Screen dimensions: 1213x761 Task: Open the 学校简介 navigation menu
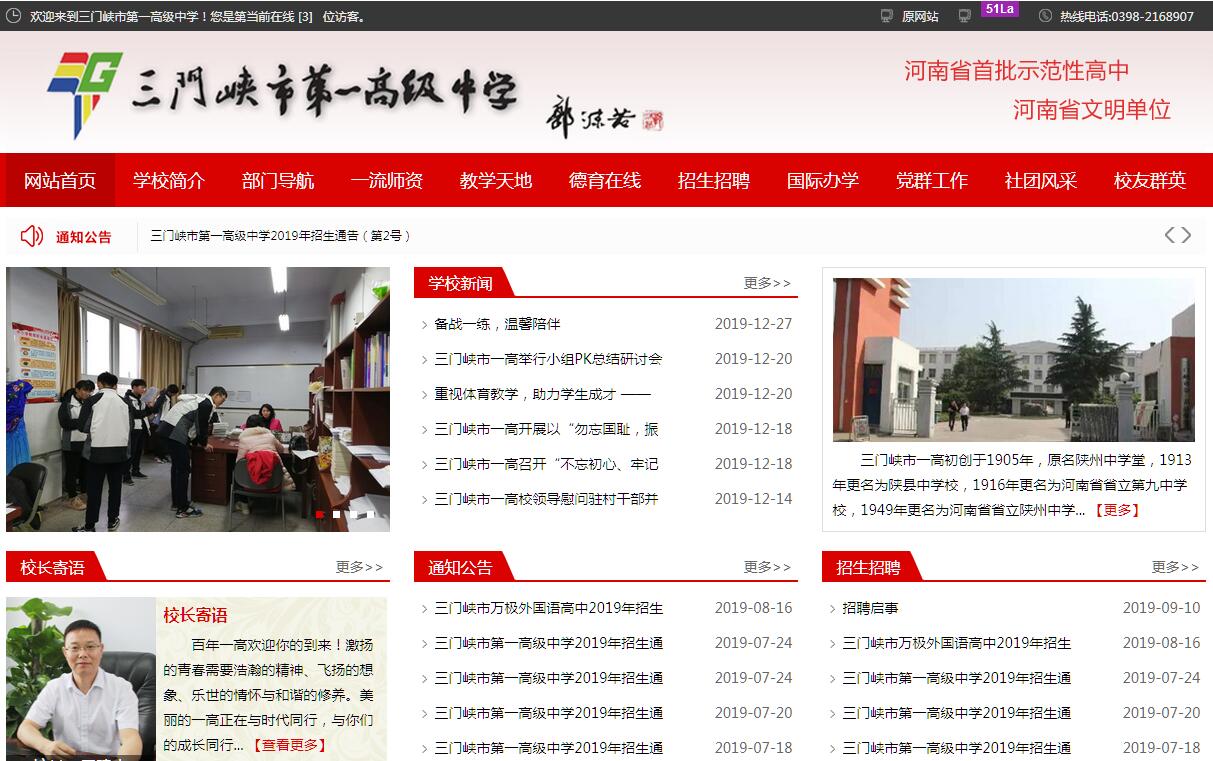(x=169, y=181)
